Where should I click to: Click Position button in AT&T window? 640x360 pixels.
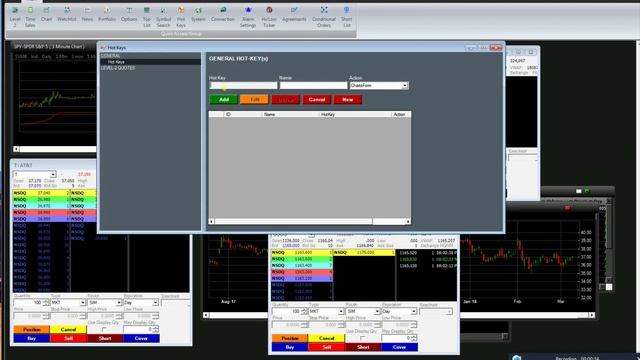click(x=31, y=329)
